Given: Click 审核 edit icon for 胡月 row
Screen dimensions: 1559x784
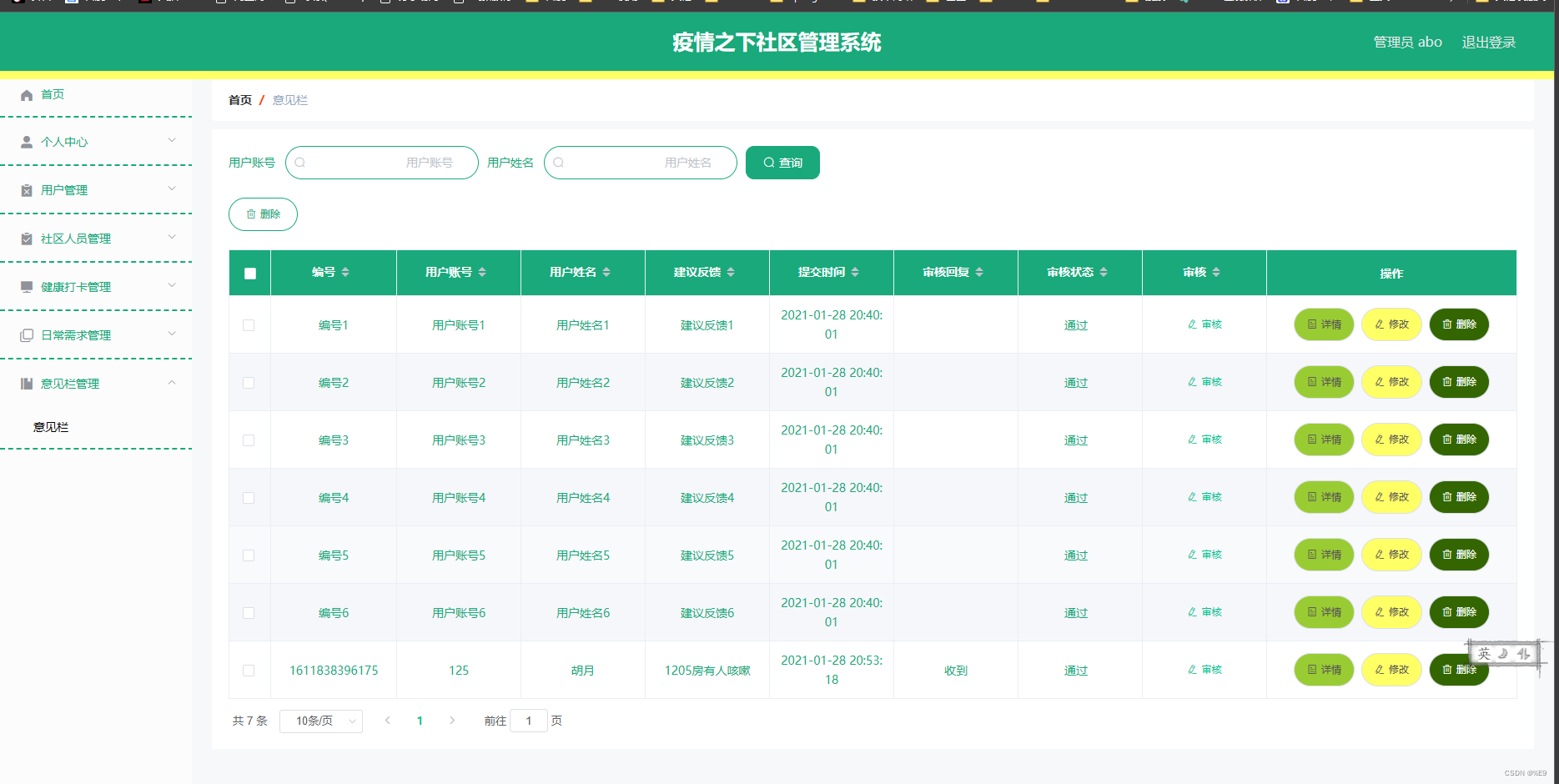Looking at the screenshot, I should 1193,670.
